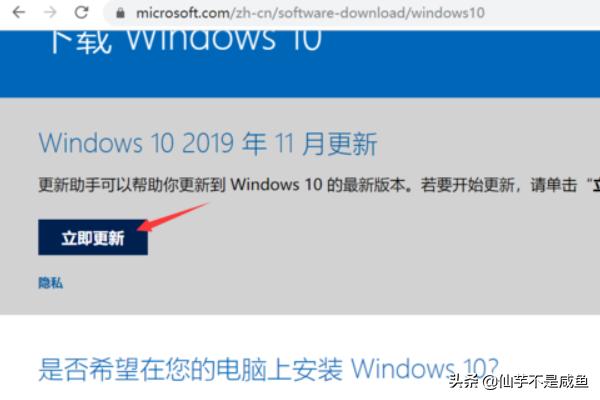The image size is (600, 400).
Task: Click the browser forward arrow
Action: pyautogui.click(x=50, y=13)
